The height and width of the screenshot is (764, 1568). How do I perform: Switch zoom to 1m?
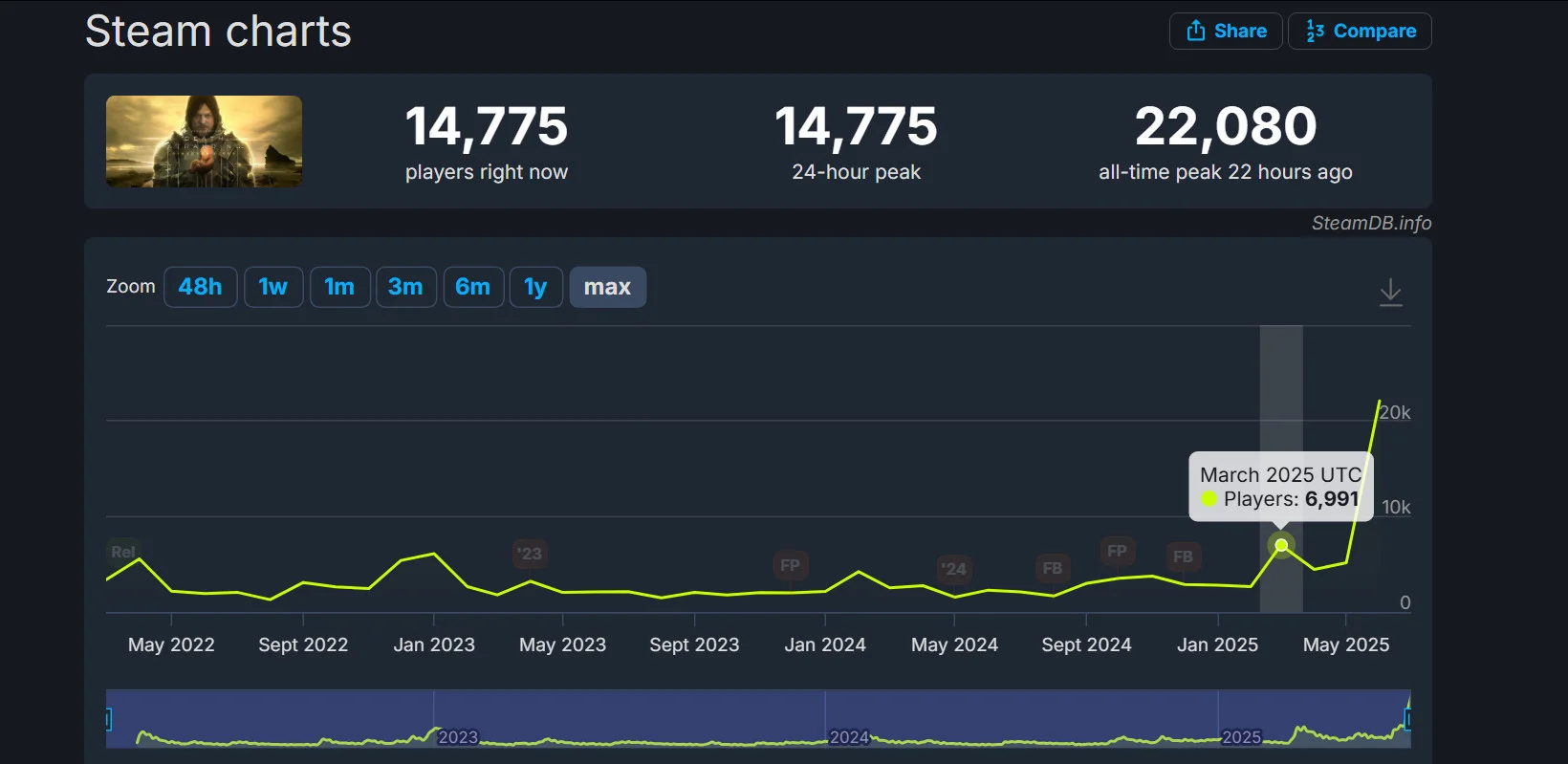tap(339, 287)
